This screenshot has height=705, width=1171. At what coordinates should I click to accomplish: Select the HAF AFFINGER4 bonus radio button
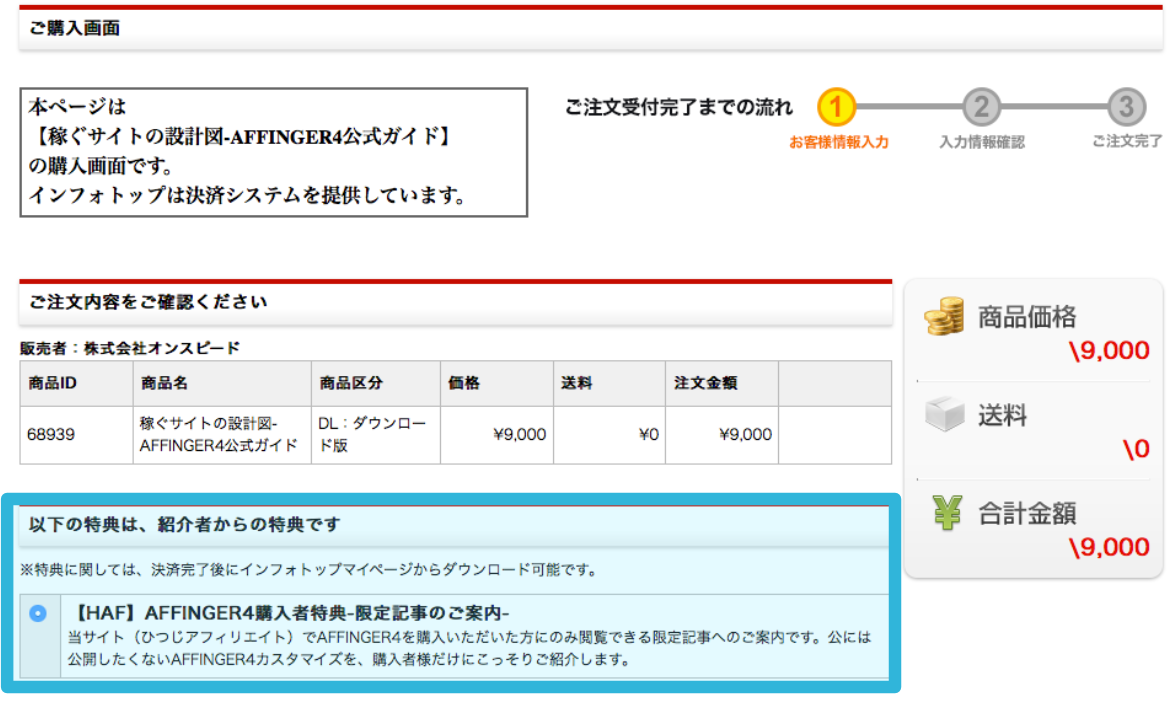(x=37, y=613)
